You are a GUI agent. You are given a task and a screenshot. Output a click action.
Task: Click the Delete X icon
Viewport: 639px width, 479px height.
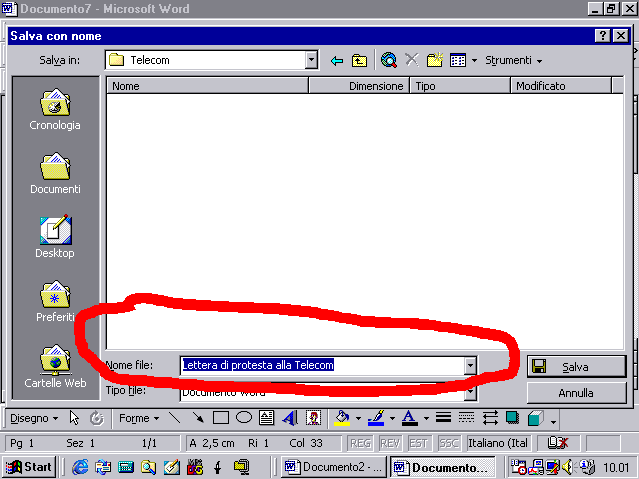pyautogui.click(x=412, y=60)
